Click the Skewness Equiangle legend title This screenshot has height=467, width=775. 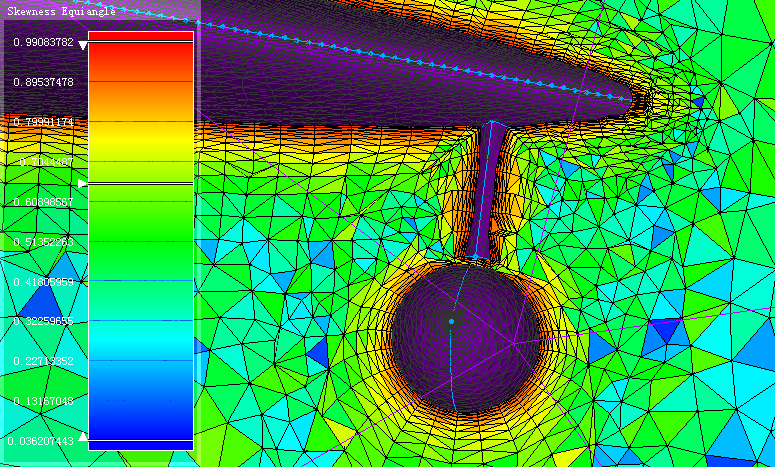click(x=61, y=12)
